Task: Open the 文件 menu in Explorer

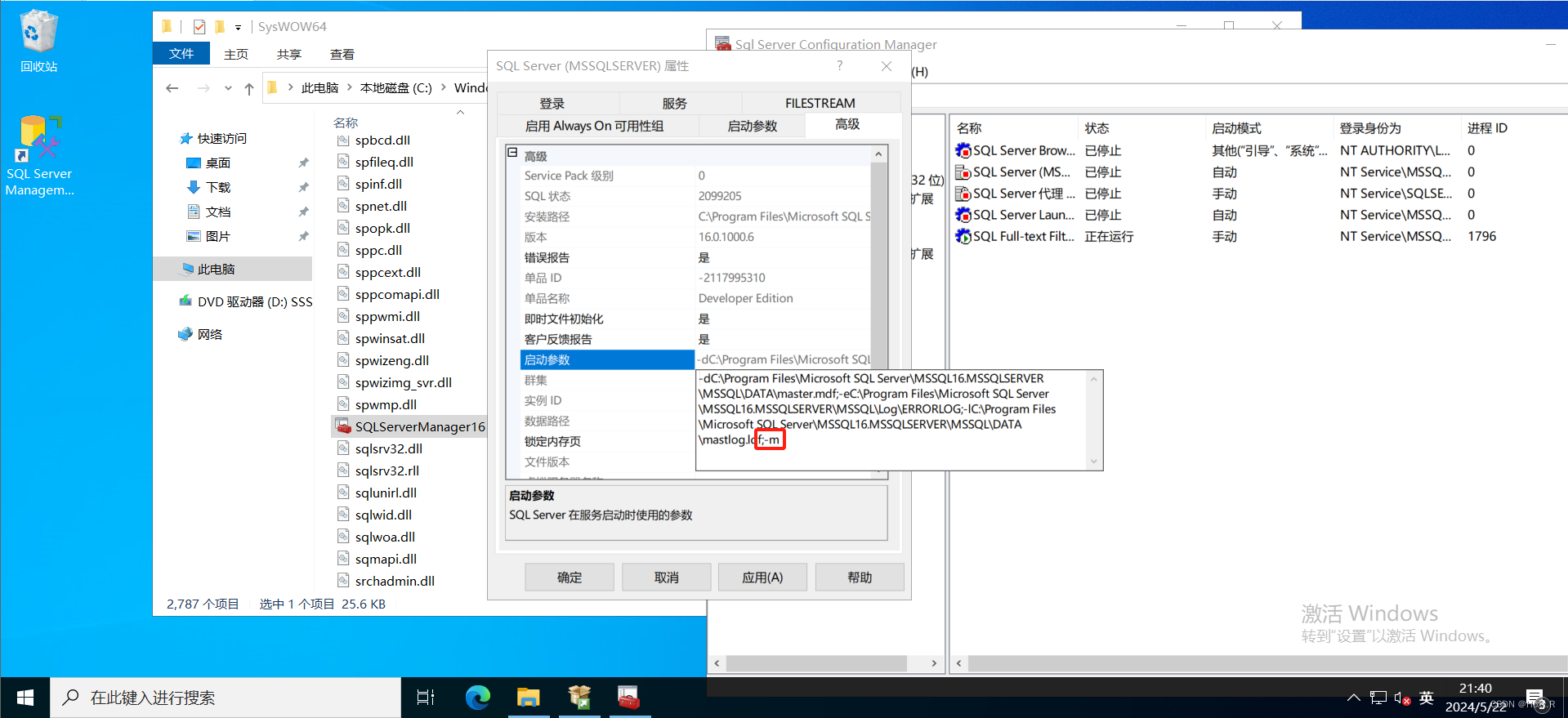Action: (181, 54)
